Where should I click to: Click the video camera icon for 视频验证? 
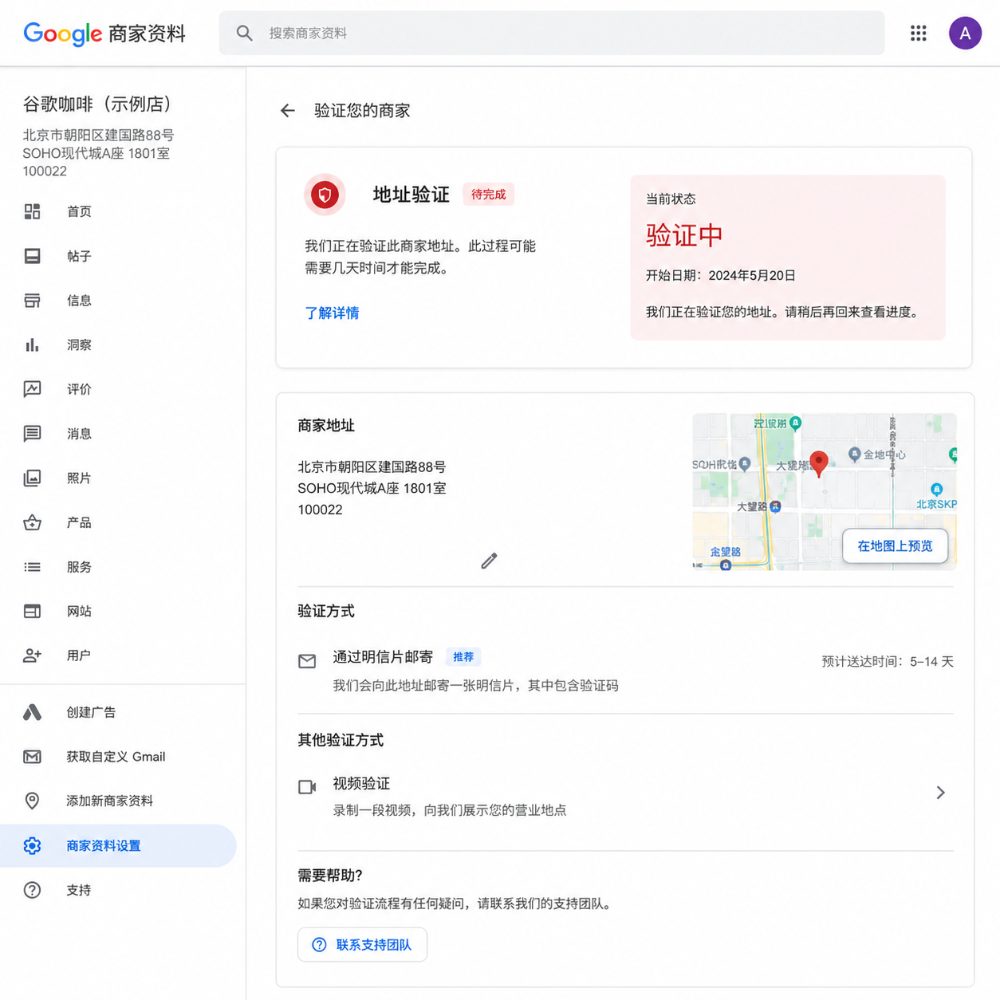coord(307,787)
